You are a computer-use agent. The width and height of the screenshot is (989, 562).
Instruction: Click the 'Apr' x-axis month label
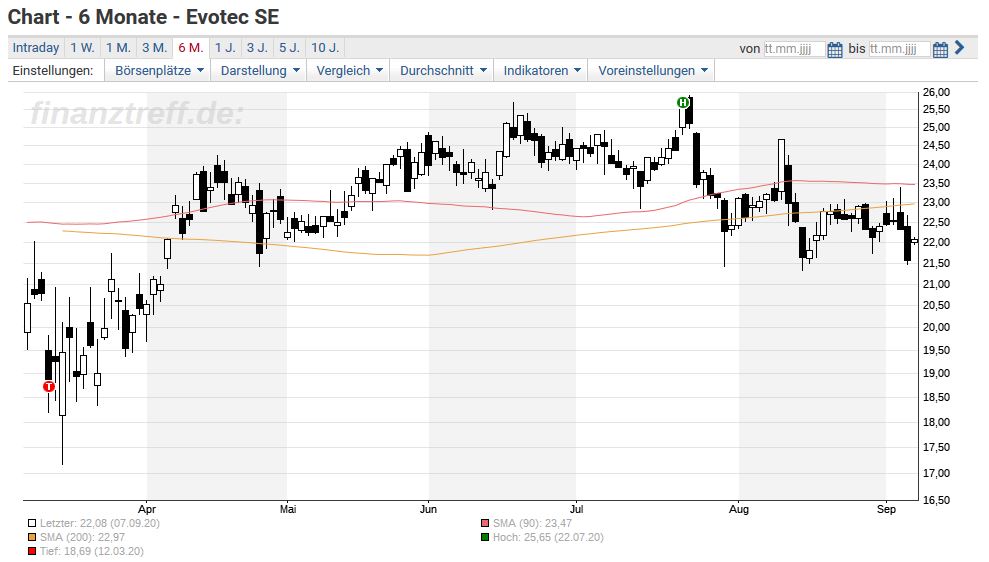(x=147, y=509)
